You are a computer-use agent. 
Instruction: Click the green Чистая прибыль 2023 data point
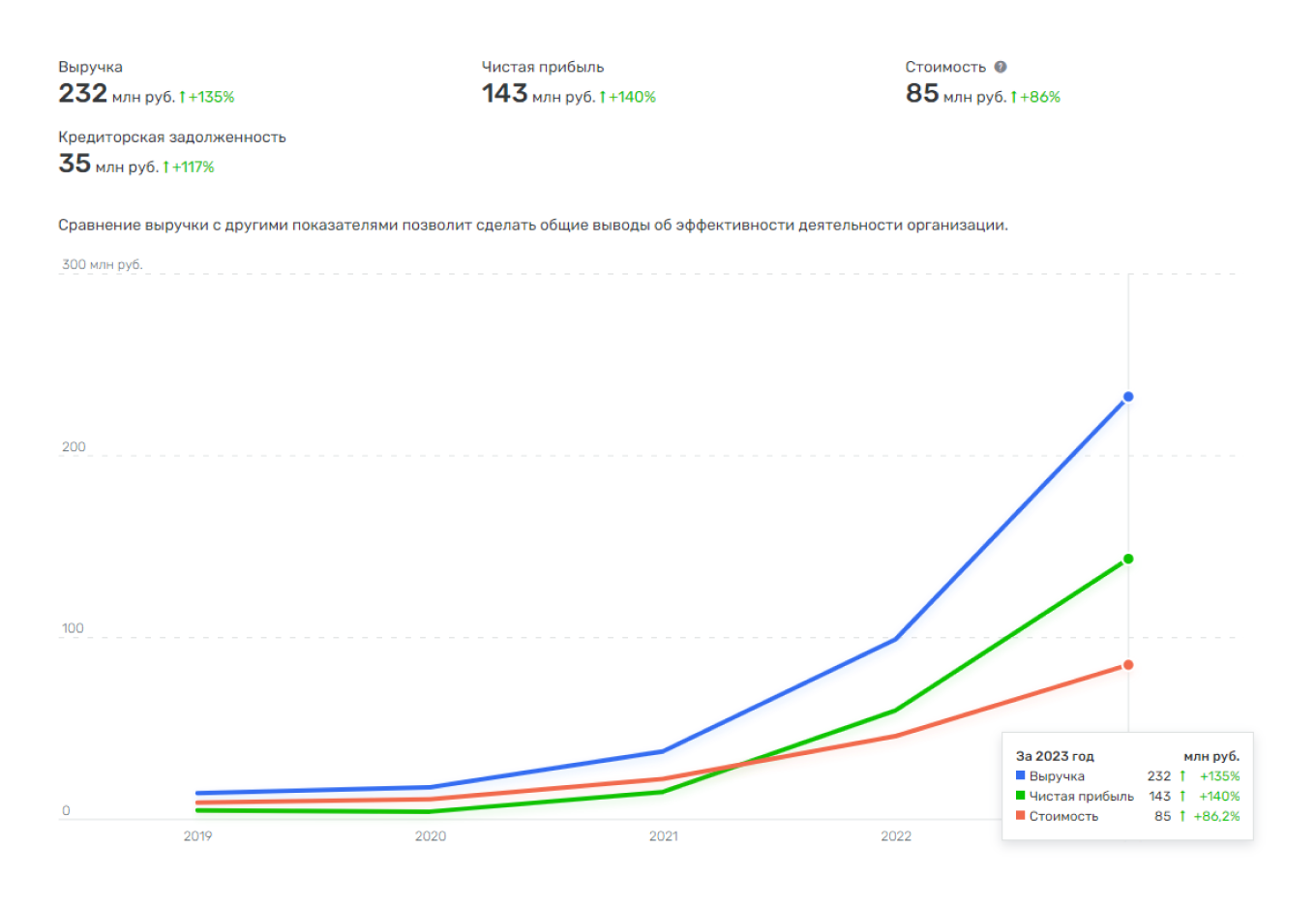pyautogui.click(x=1128, y=559)
